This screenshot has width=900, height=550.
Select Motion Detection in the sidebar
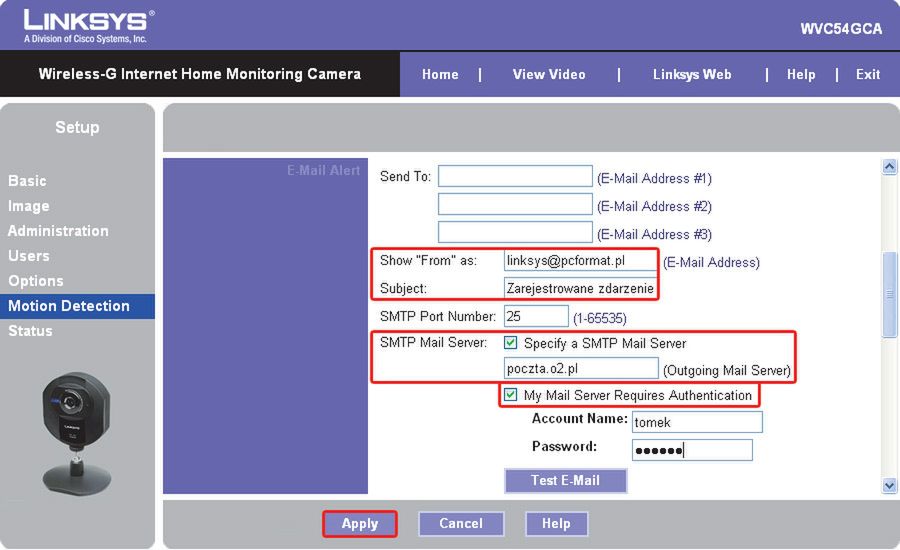pyautogui.click(x=77, y=306)
